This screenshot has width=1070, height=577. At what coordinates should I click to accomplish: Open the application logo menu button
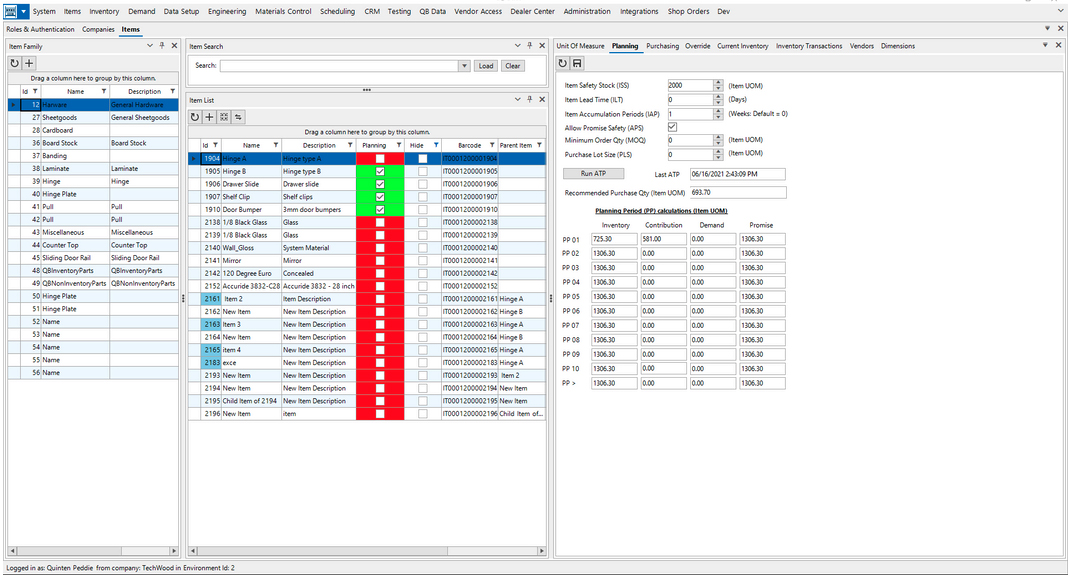coord(10,12)
